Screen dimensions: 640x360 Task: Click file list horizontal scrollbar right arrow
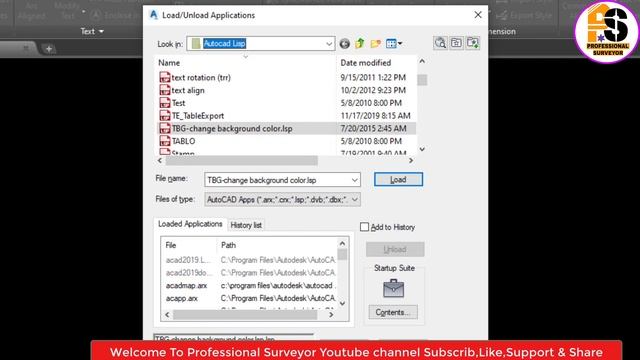pos(411,160)
